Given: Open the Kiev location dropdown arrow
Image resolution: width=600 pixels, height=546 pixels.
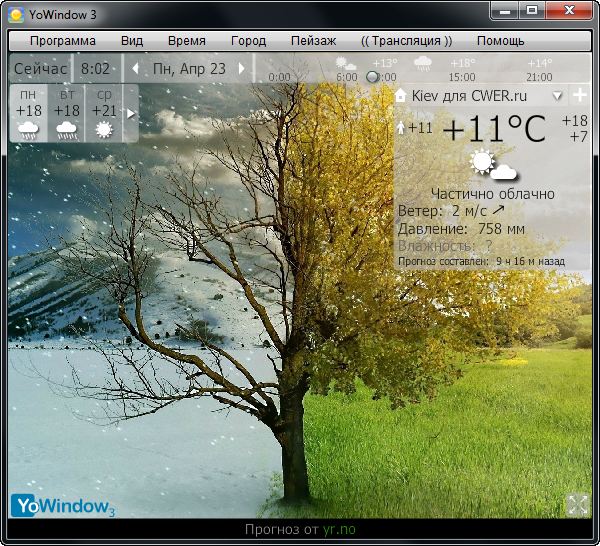Looking at the screenshot, I should click(558, 96).
